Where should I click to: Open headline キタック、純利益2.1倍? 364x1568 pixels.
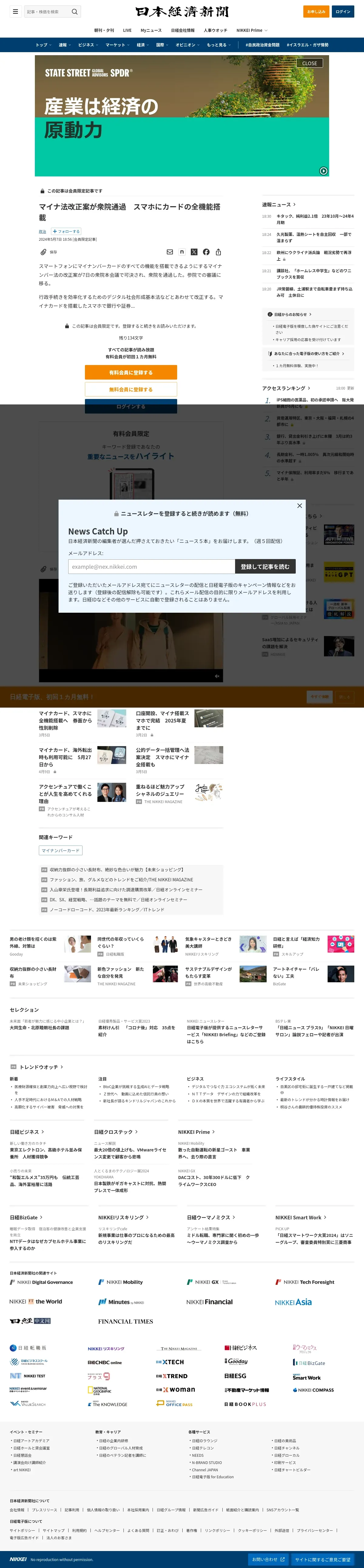[x=315, y=219]
